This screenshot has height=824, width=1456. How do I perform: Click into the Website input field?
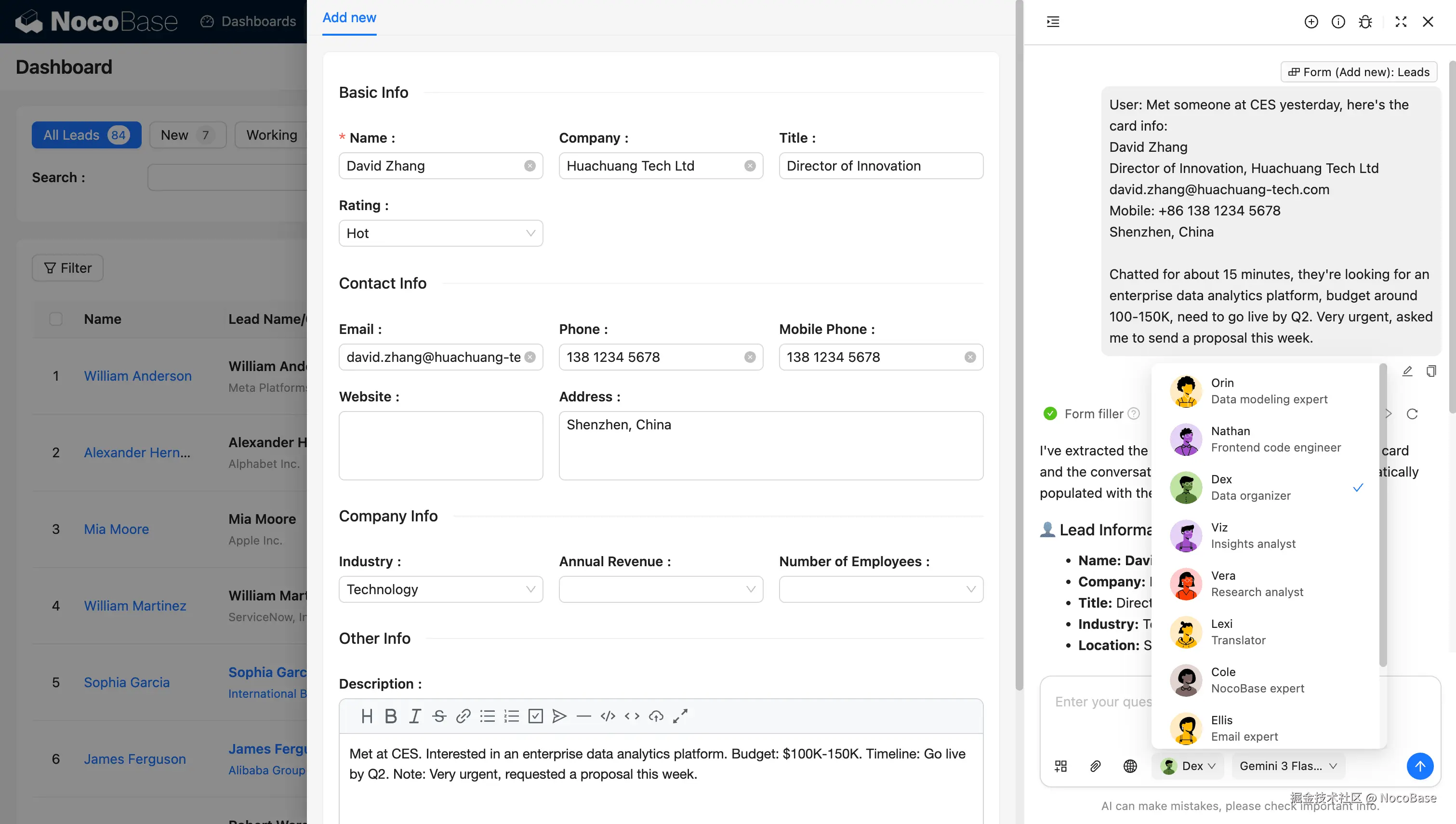point(440,445)
